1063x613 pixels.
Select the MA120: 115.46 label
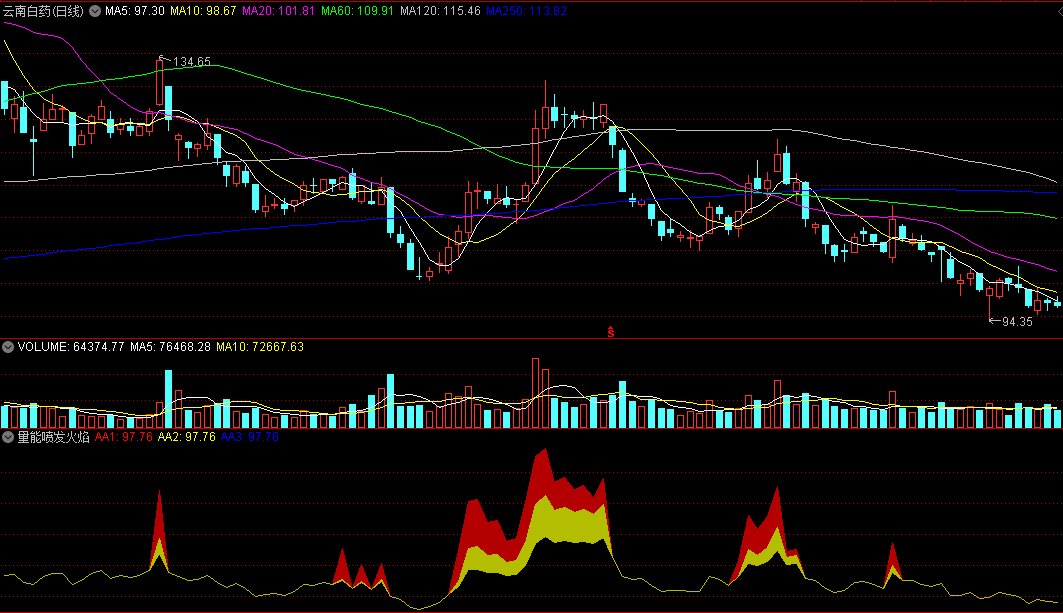click(440, 11)
